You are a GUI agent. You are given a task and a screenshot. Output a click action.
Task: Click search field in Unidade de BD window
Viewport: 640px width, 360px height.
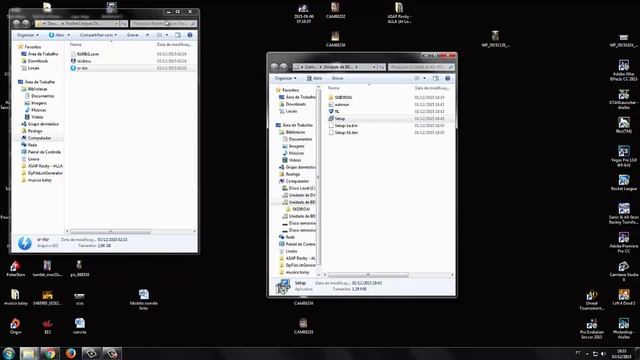click(421, 67)
